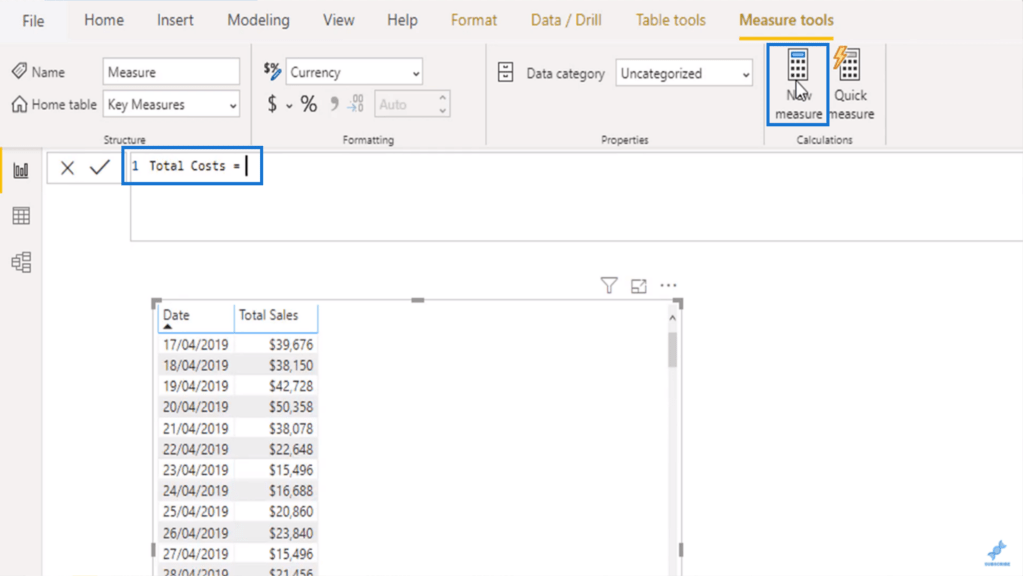Switch to the View tab

tap(338, 20)
